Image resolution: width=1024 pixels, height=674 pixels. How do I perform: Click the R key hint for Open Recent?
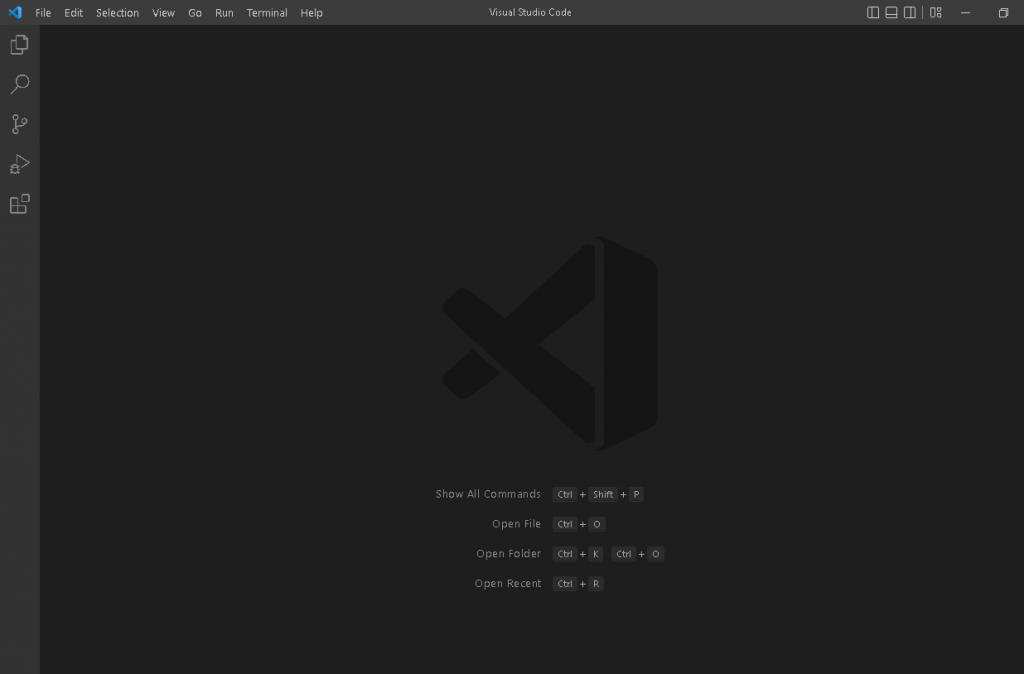pyautogui.click(x=596, y=584)
